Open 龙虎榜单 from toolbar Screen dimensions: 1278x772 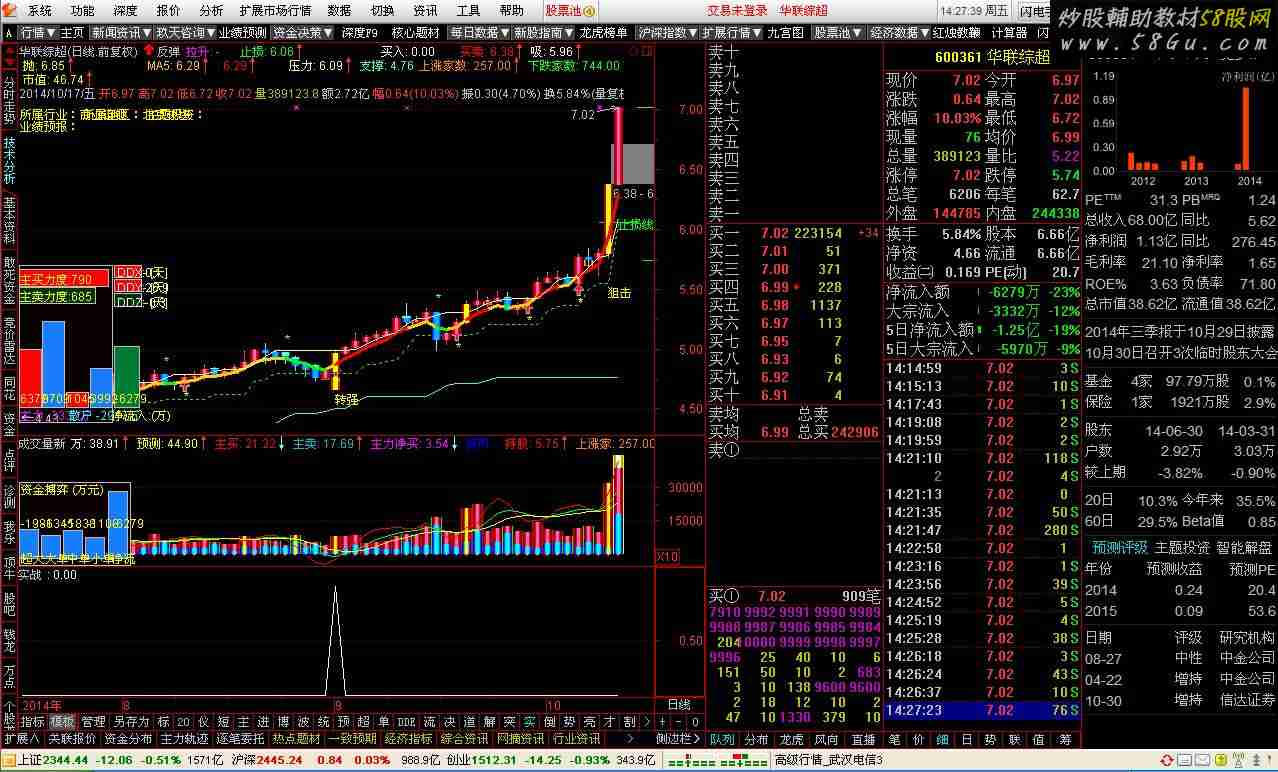pos(604,33)
